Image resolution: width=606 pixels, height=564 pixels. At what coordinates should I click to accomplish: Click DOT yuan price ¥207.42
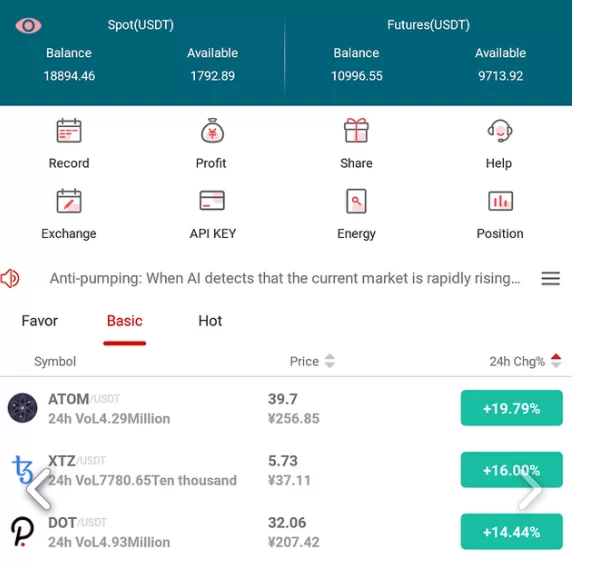tap(293, 542)
